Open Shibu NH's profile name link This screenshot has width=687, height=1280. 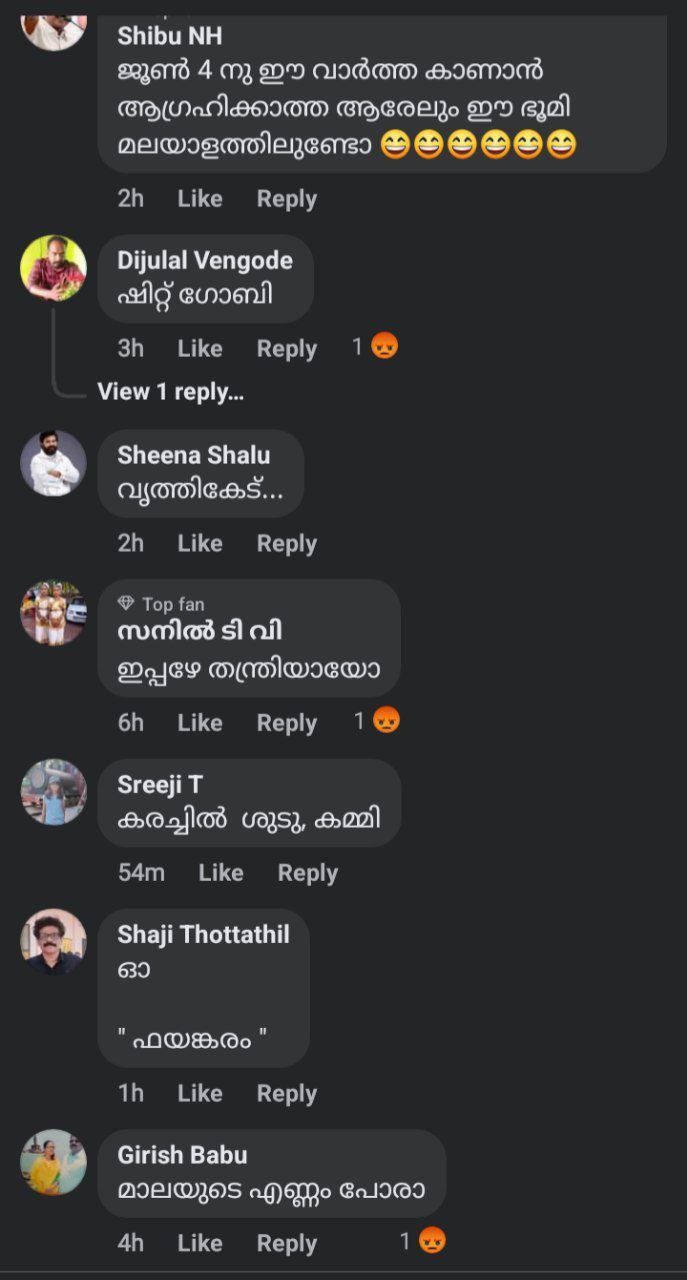(170, 36)
